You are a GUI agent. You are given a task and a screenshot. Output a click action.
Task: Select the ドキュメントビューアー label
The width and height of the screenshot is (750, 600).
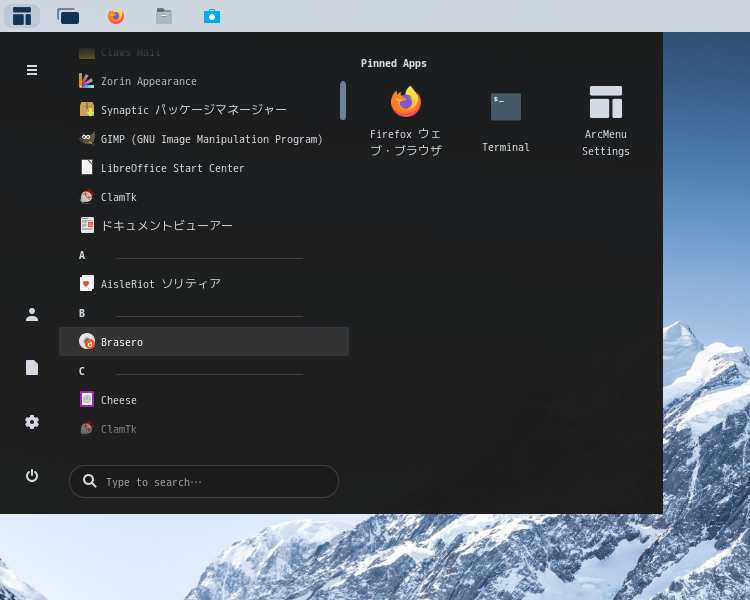[167, 226]
